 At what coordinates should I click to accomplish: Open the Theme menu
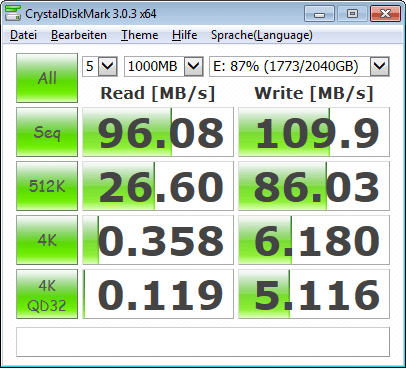139,35
